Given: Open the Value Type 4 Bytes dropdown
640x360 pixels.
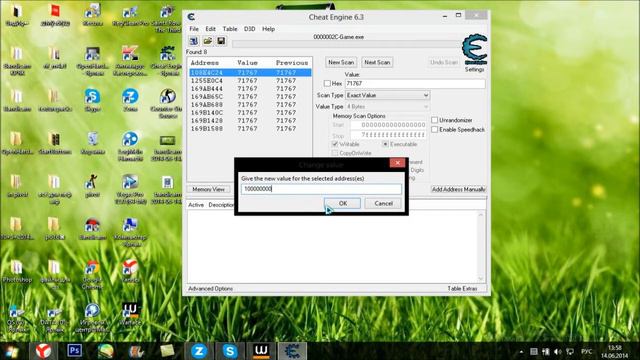Looking at the screenshot, I should coord(387,107).
